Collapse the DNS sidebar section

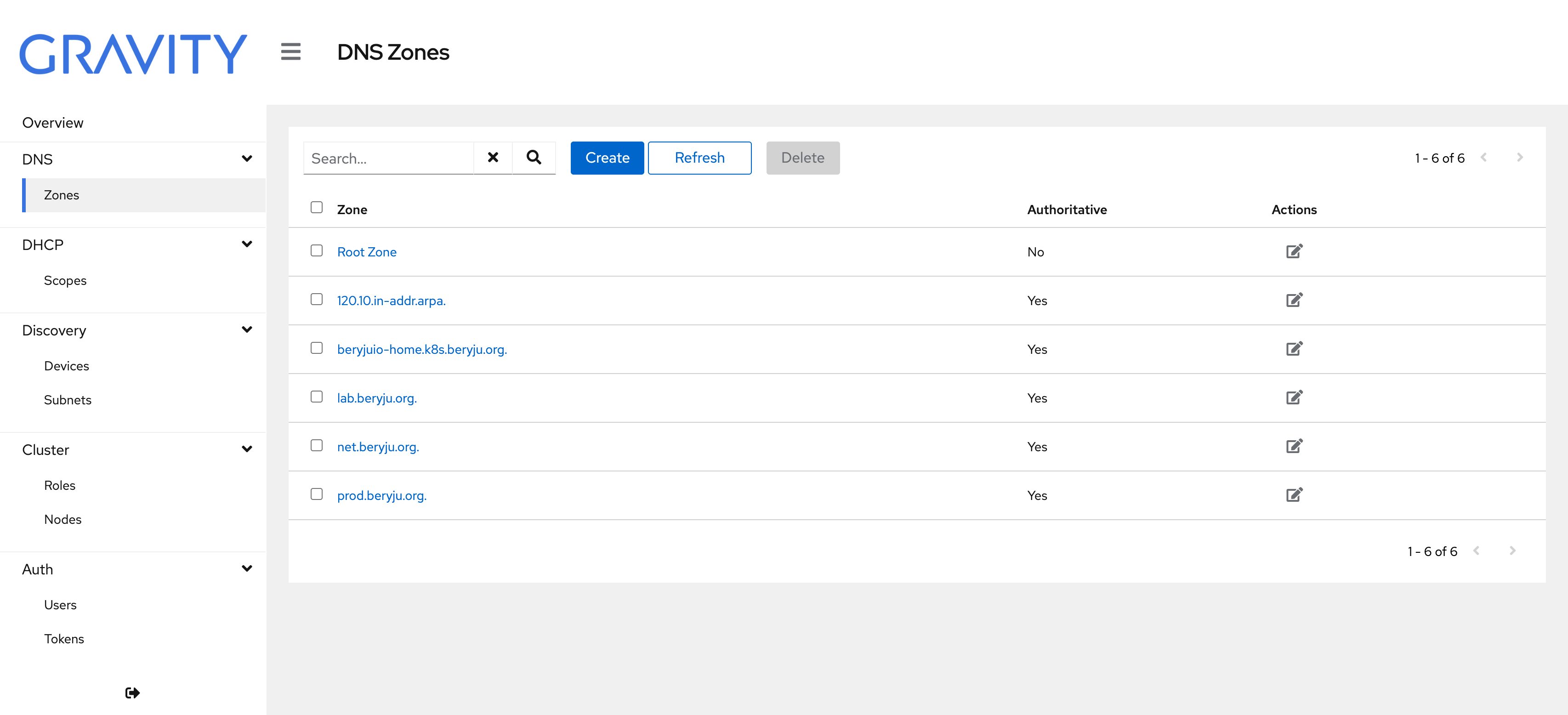(x=246, y=159)
